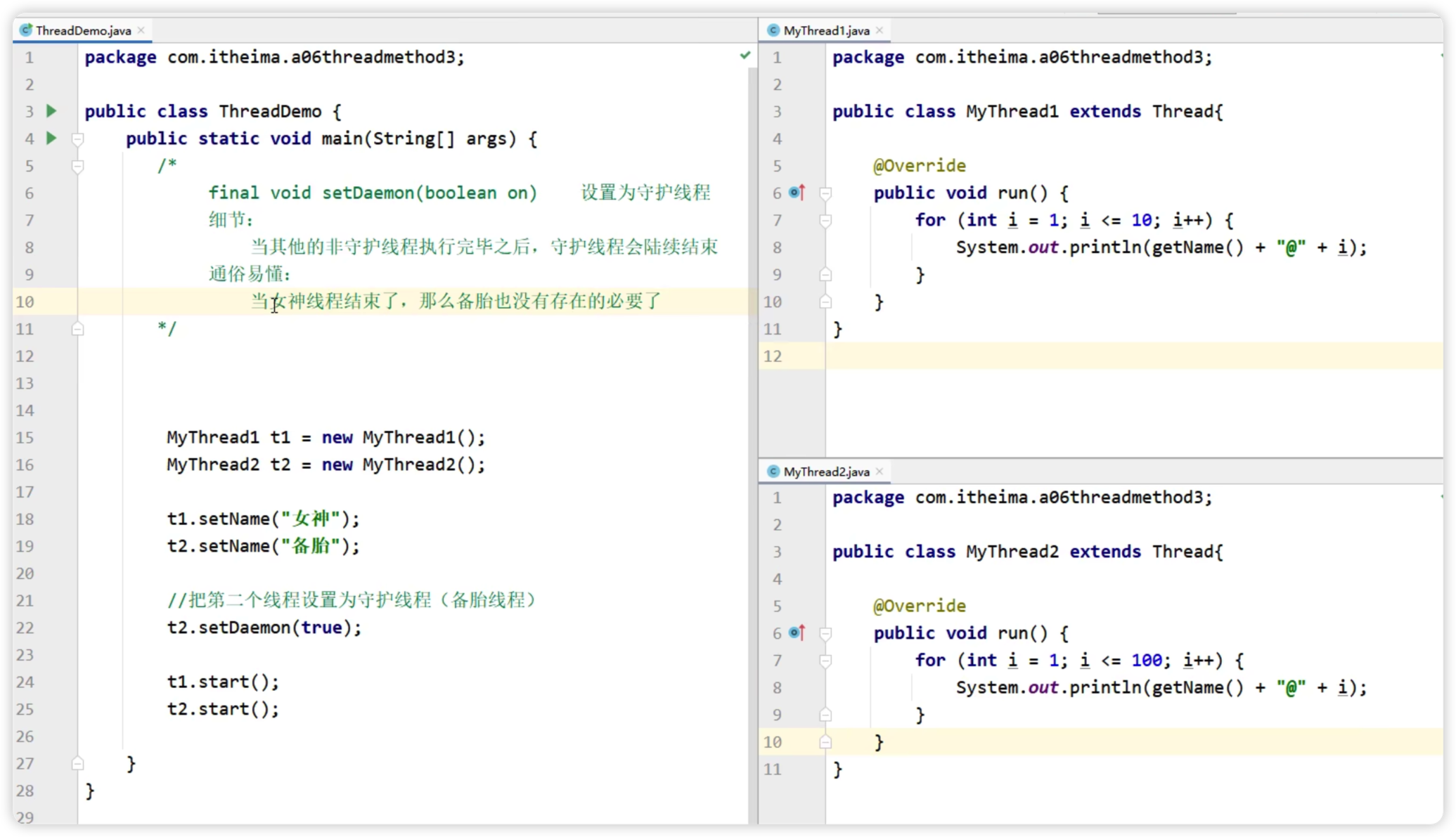The height and width of the screenshot is (837, 1456).
Task: Close the ThreadDemo.java tab
Action: (141, 30)
